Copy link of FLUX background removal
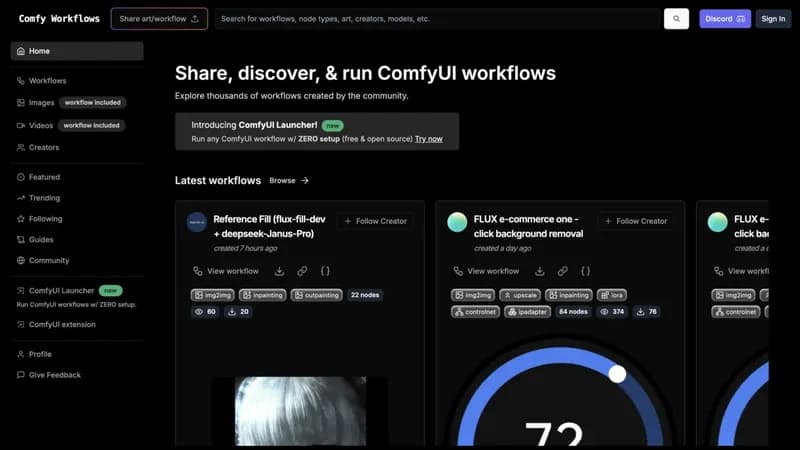Screen dimensions: 800x450 pos(562,271)
